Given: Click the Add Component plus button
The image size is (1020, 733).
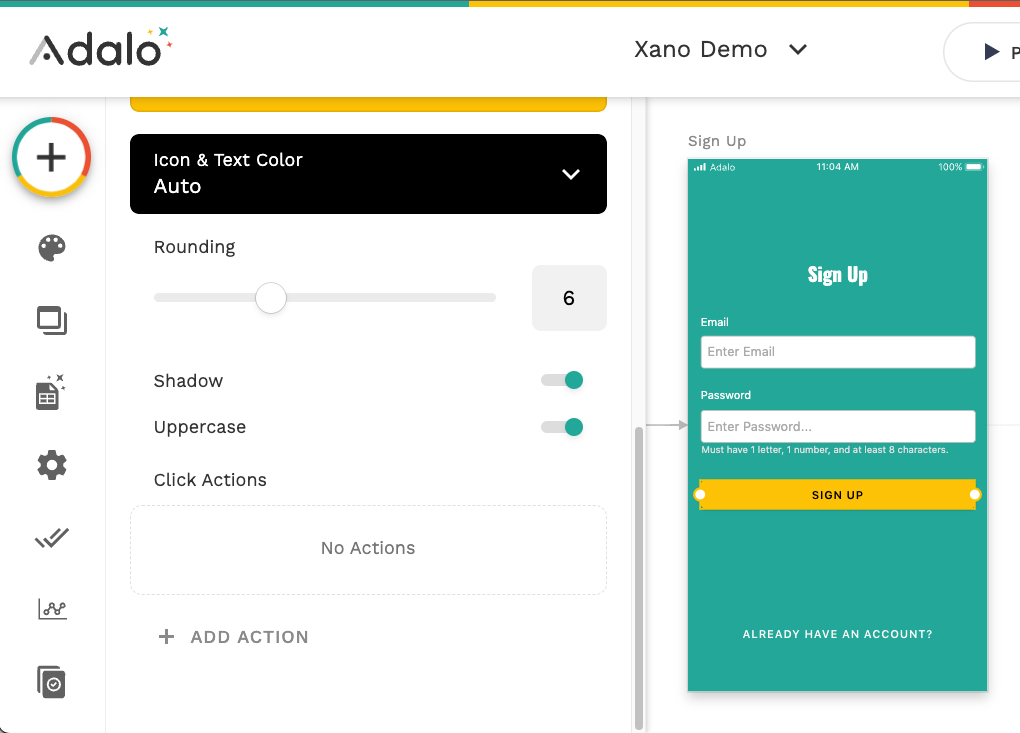Looking at the screenshot, I should pos(52,157).
